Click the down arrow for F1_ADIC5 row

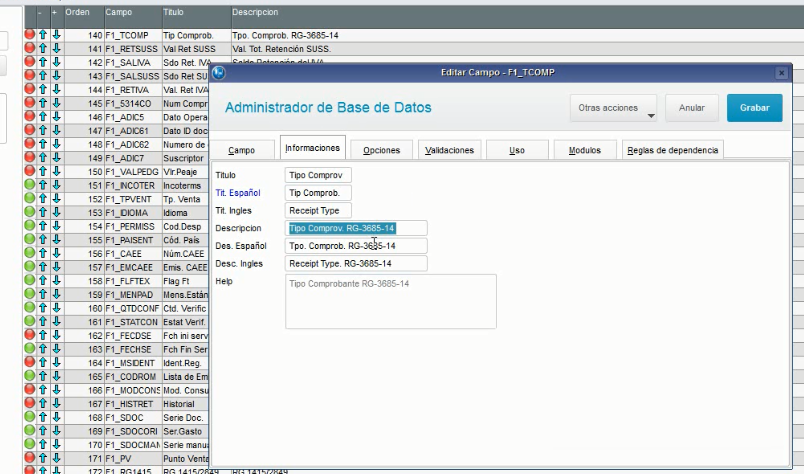pos(56,117)
